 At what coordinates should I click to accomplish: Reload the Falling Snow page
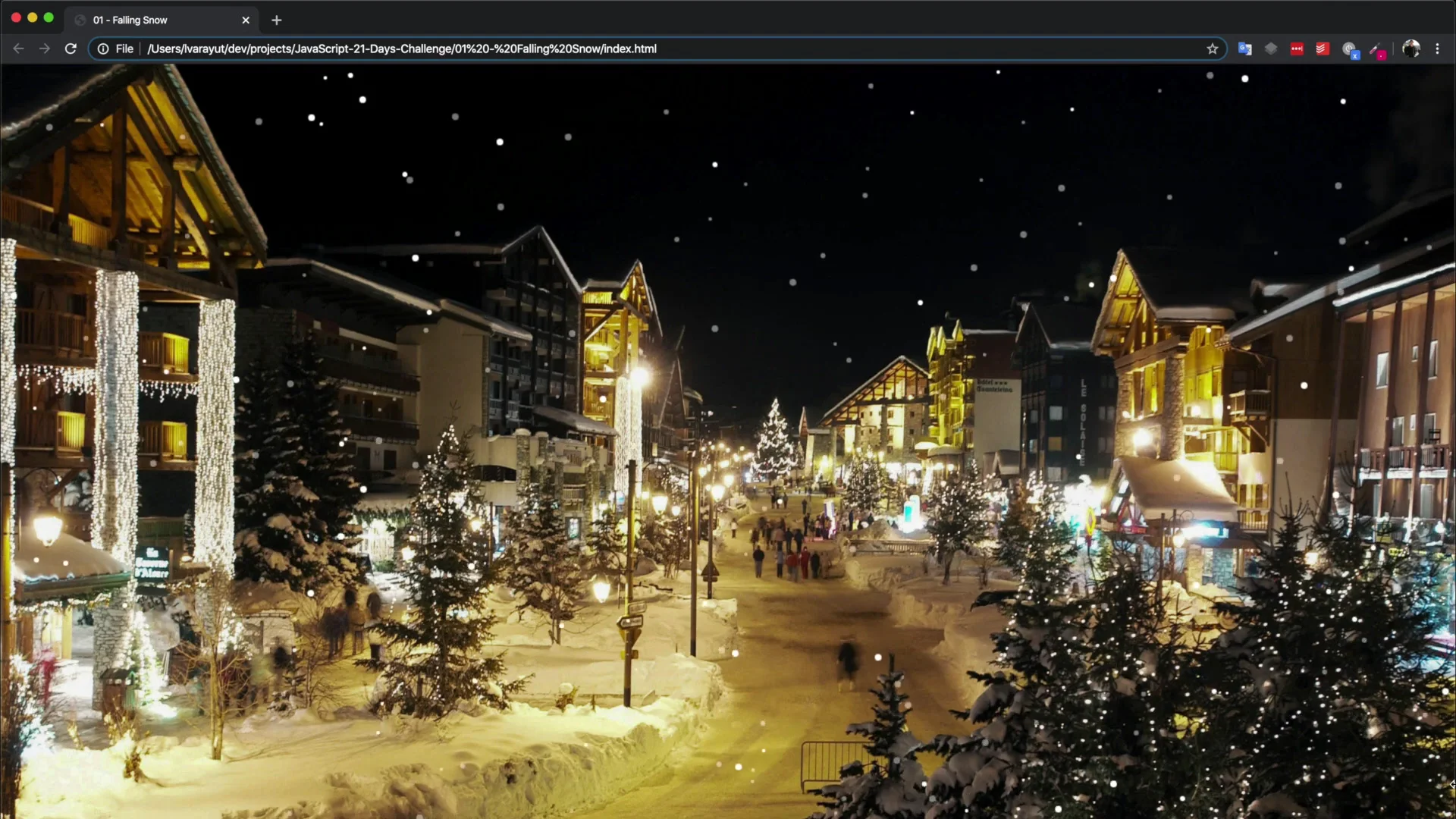coord(70,49)
